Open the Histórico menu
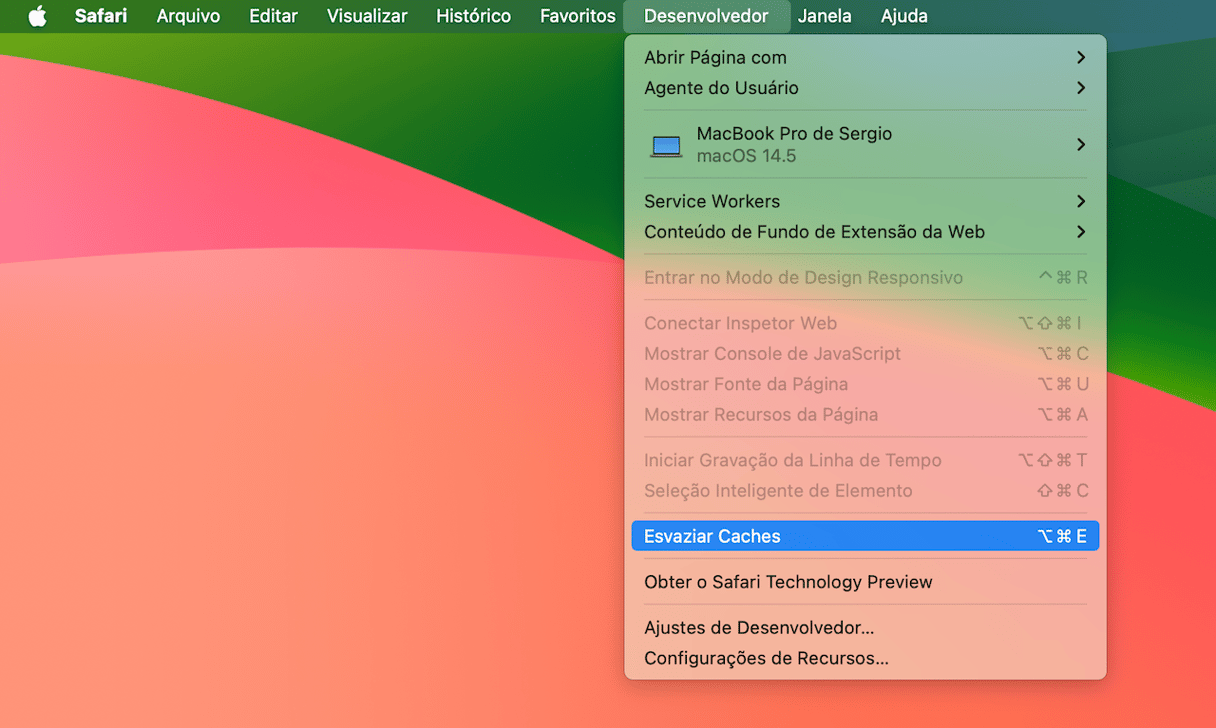The image size is (1216, 728). pos(473,16)
